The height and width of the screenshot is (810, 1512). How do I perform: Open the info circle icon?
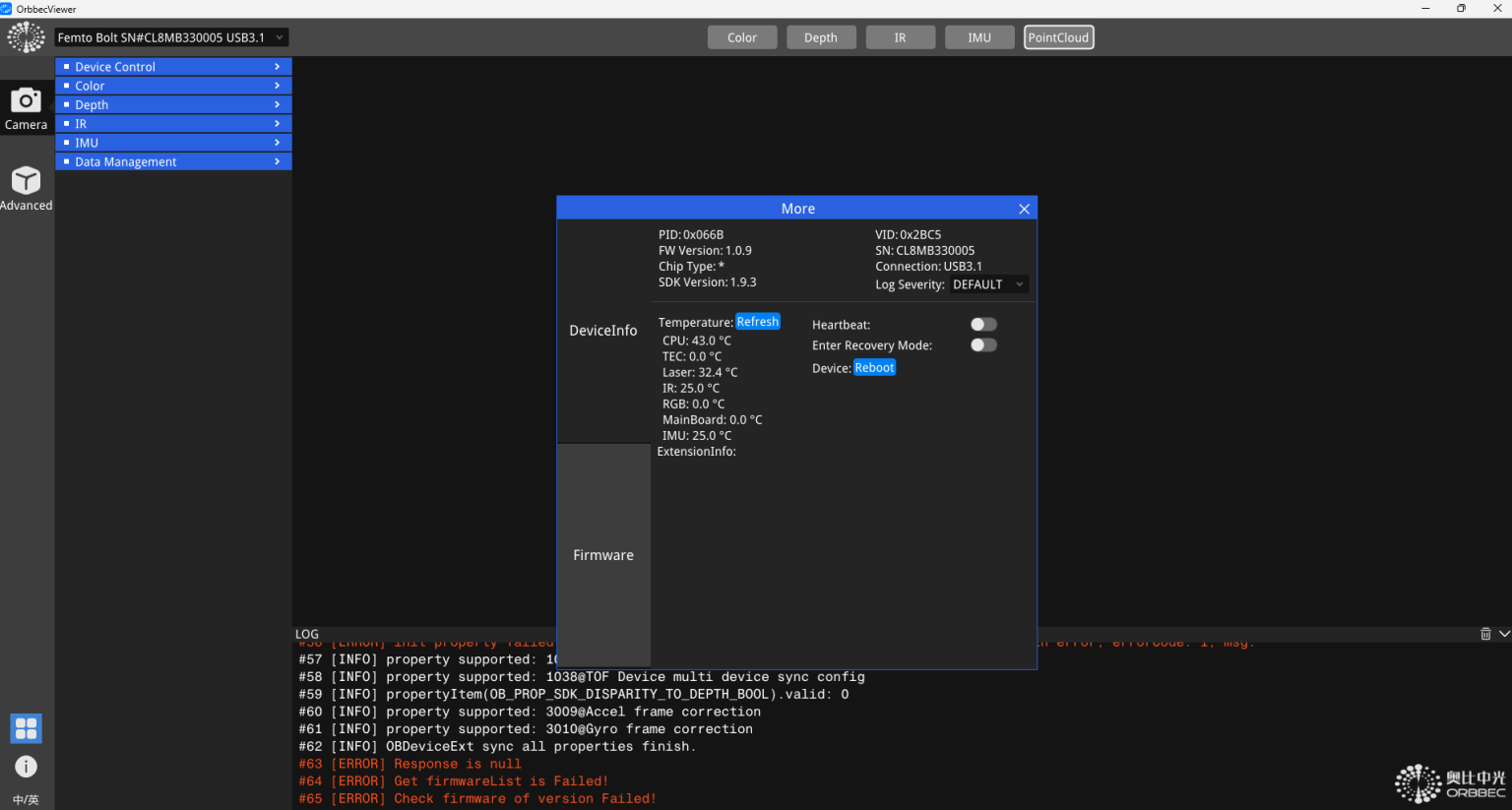pyautogui.click(x=26, y=767)
